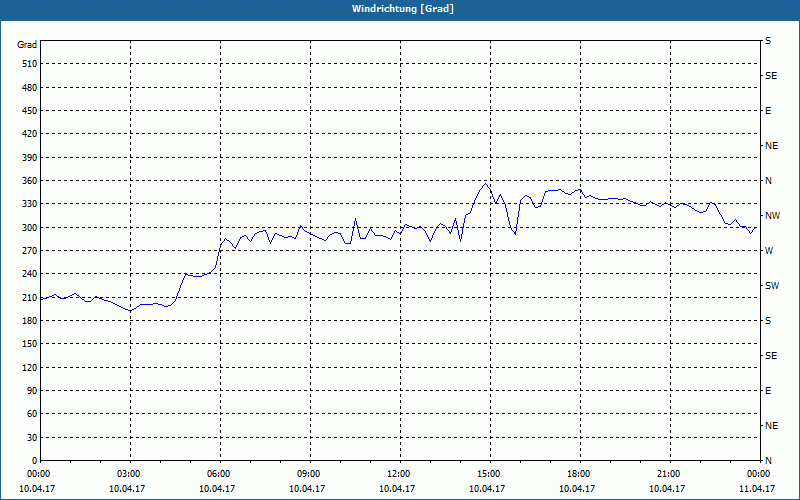Select the SE compass label between 120 and 150
Image resolution: width=800 pixels, height=500 pixels.
pos(771,356)
